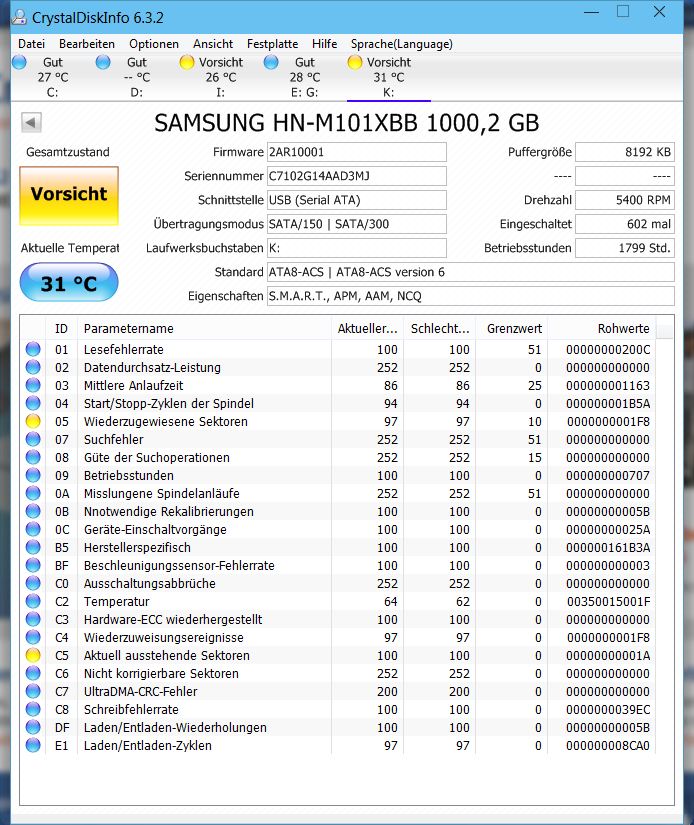Image resolution: width=694 pixels, height=825 pixels.
Task: Click the Standard field ATA8-ACS
Action: (470, 272)
